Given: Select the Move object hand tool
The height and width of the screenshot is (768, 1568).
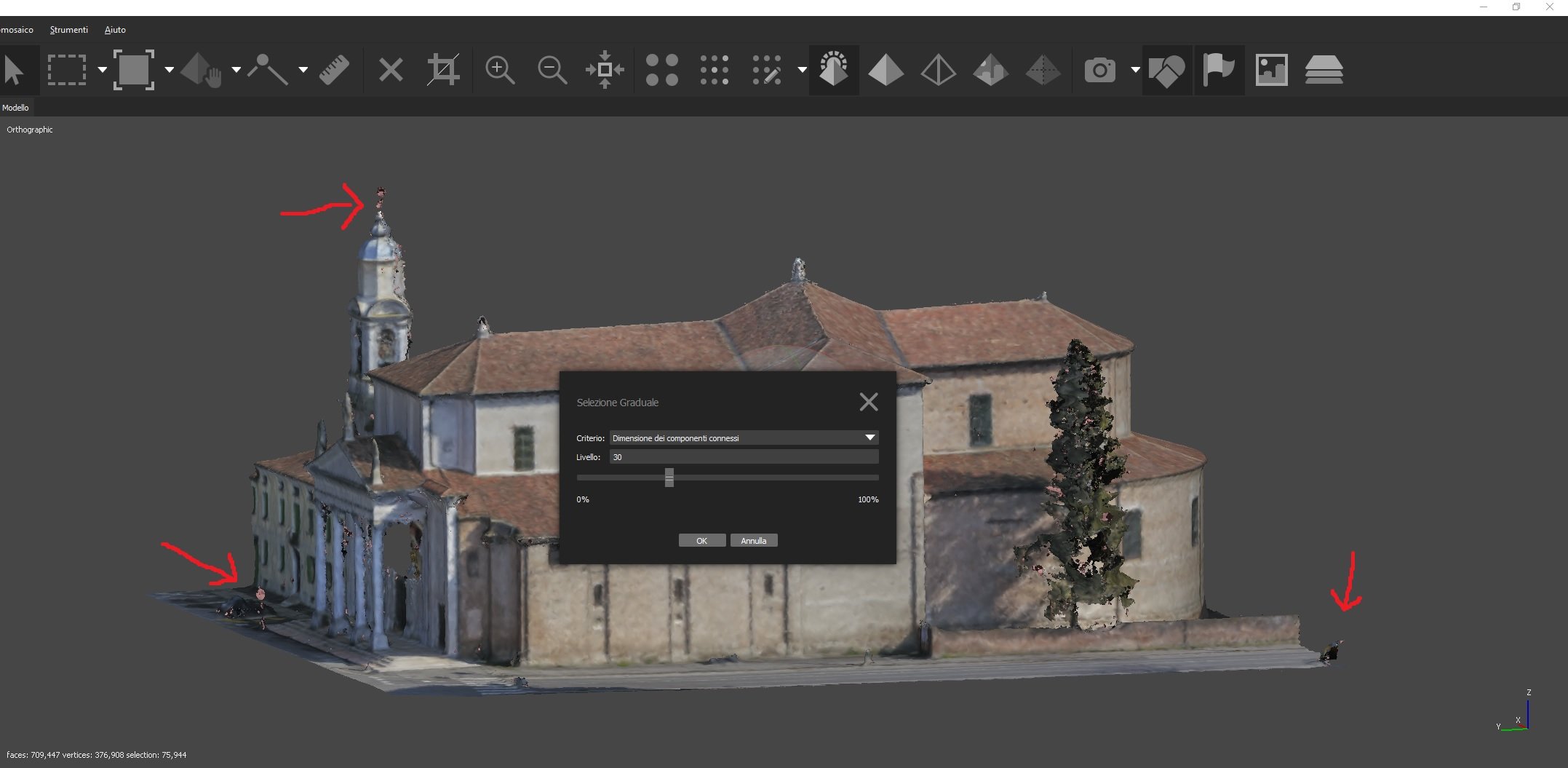Looking at the screenshot, I should (201, 71).
